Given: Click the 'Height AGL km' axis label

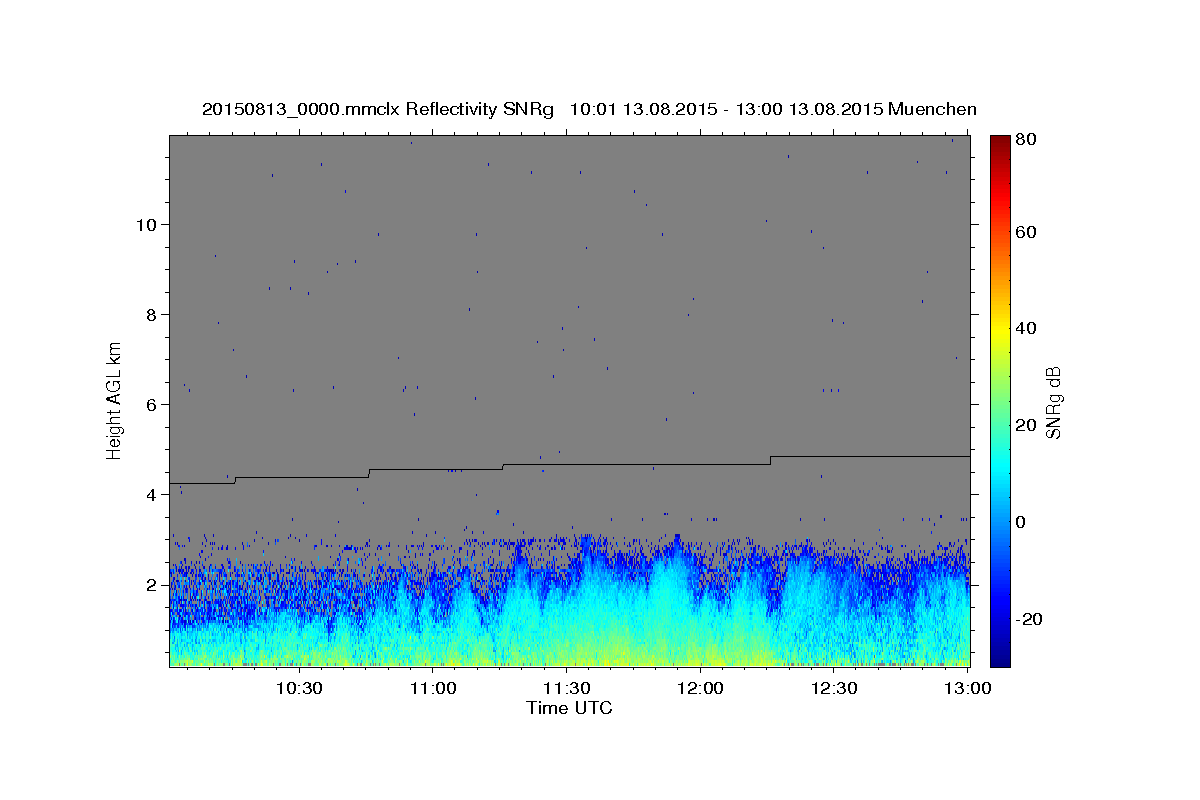Looking at the screenshot, I should [x=115, y=400].
